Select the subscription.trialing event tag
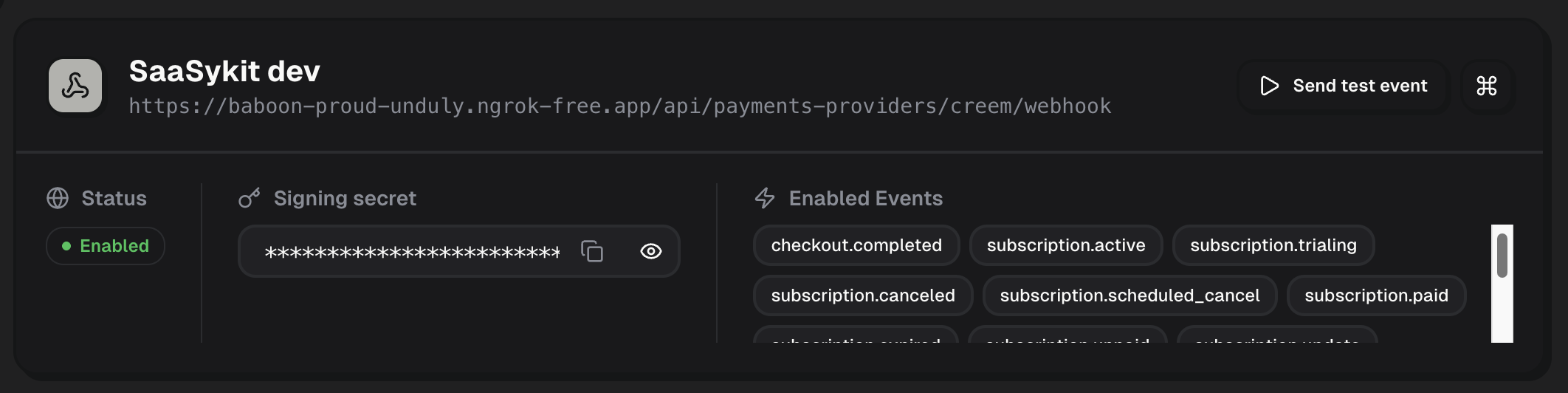 pos(1273,245)
